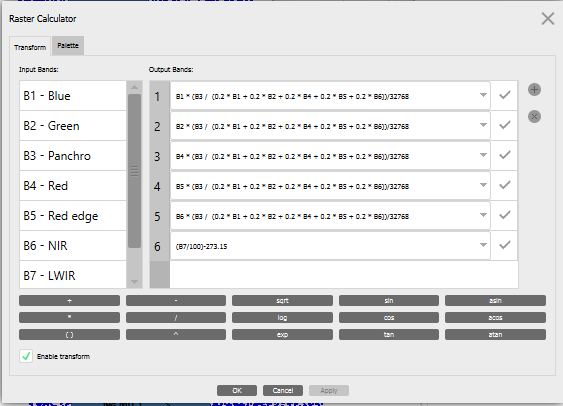Click the OK button
Viewport: 563px width, 406px height.
tap(237, 391)
